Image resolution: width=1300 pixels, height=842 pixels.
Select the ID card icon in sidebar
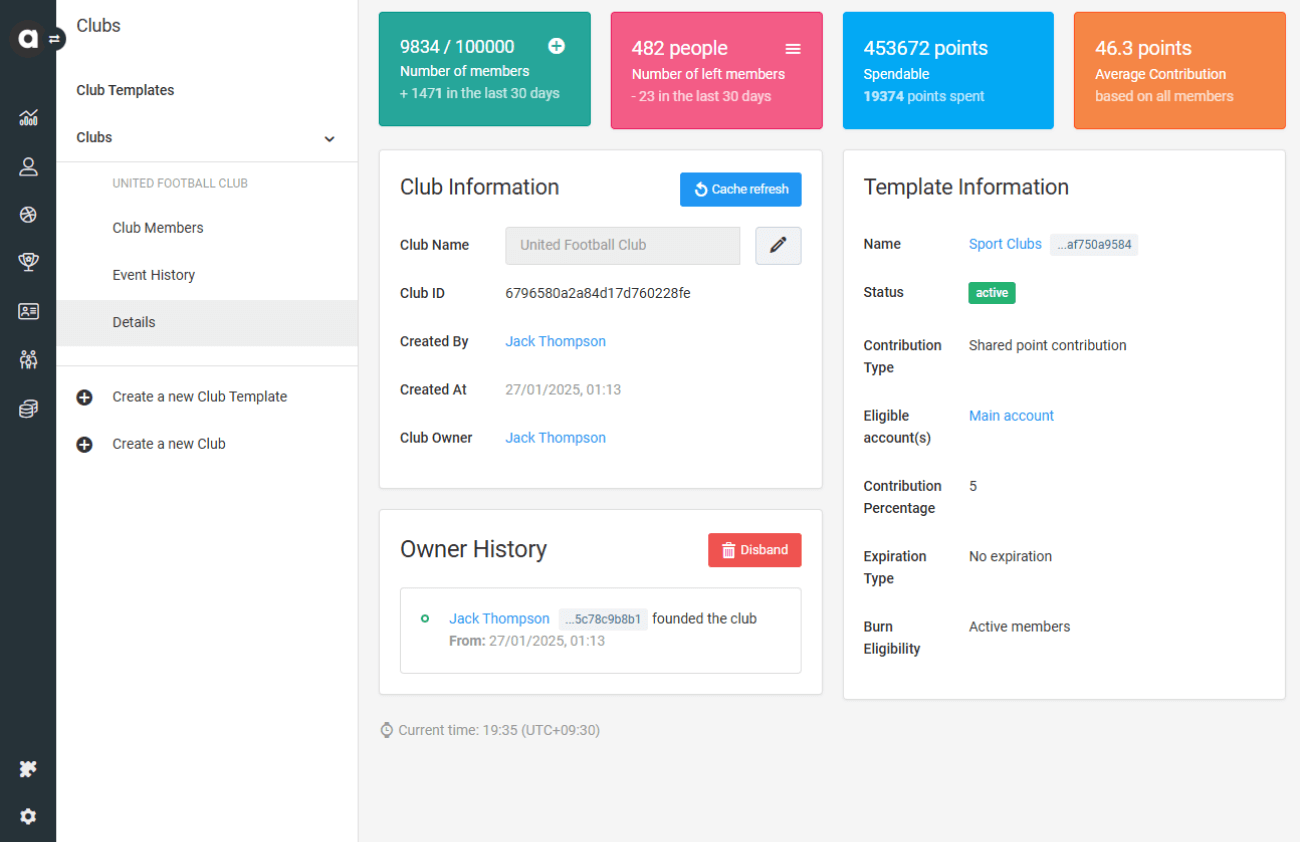(28, 311)
